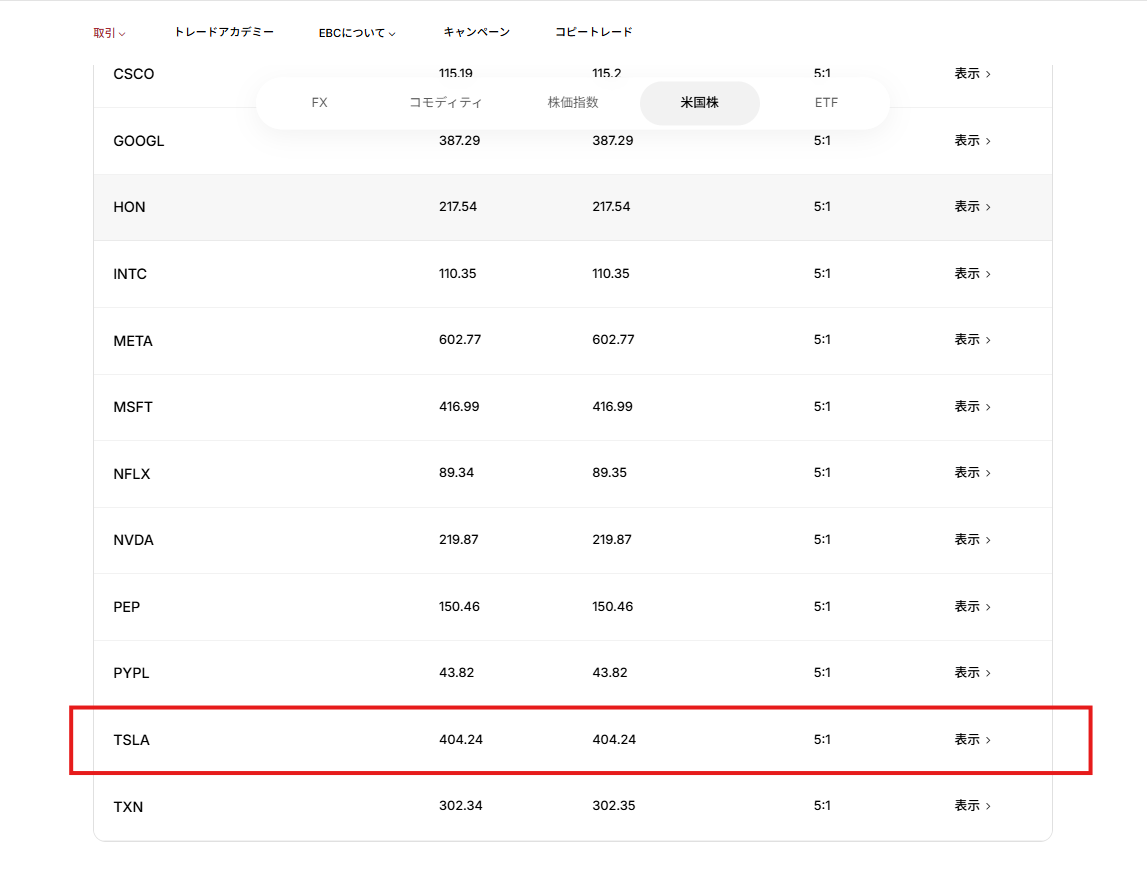
Task: Click TXN price 302.34
Action: point(461,806)
